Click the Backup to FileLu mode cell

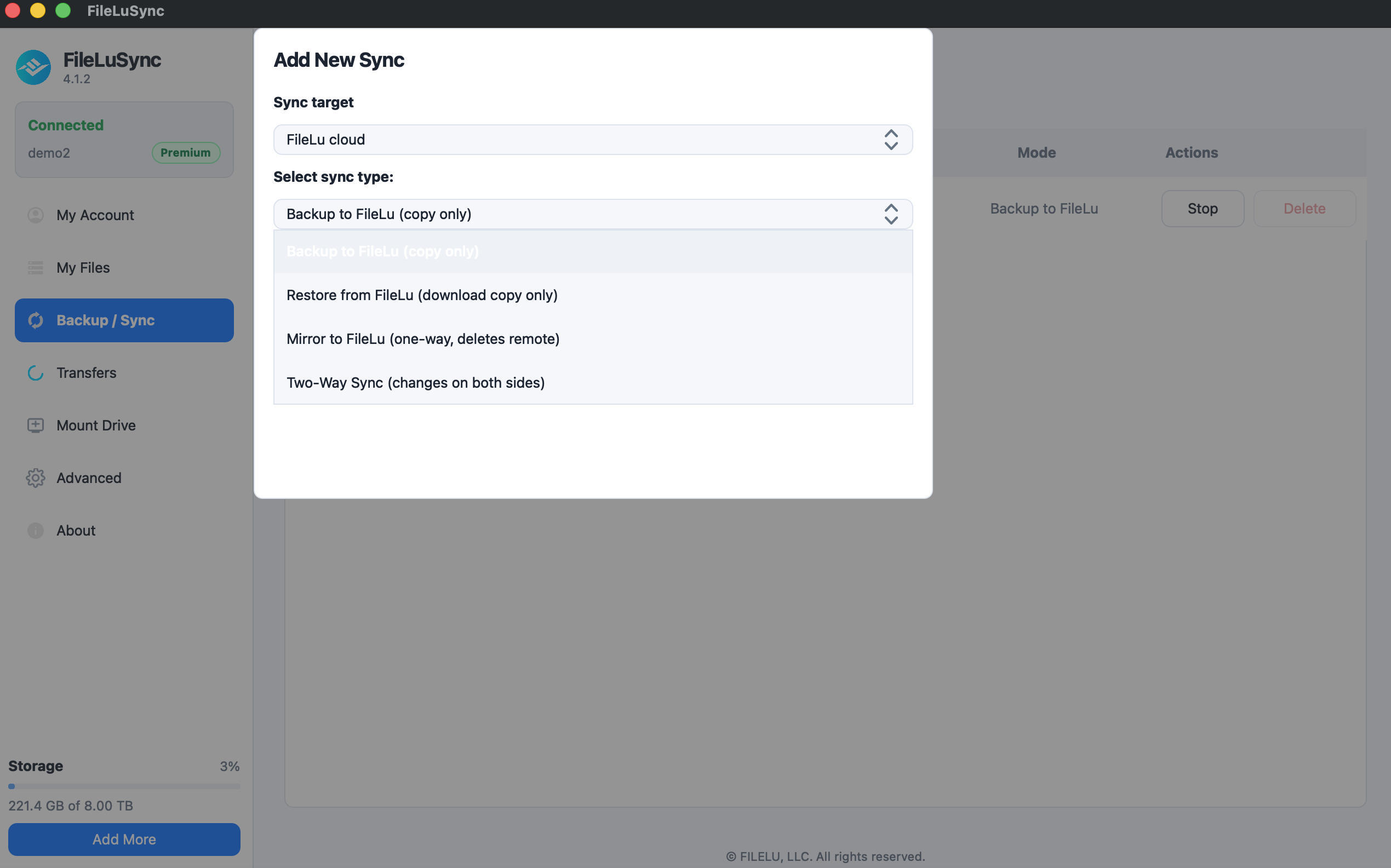tap(1044, 209)
